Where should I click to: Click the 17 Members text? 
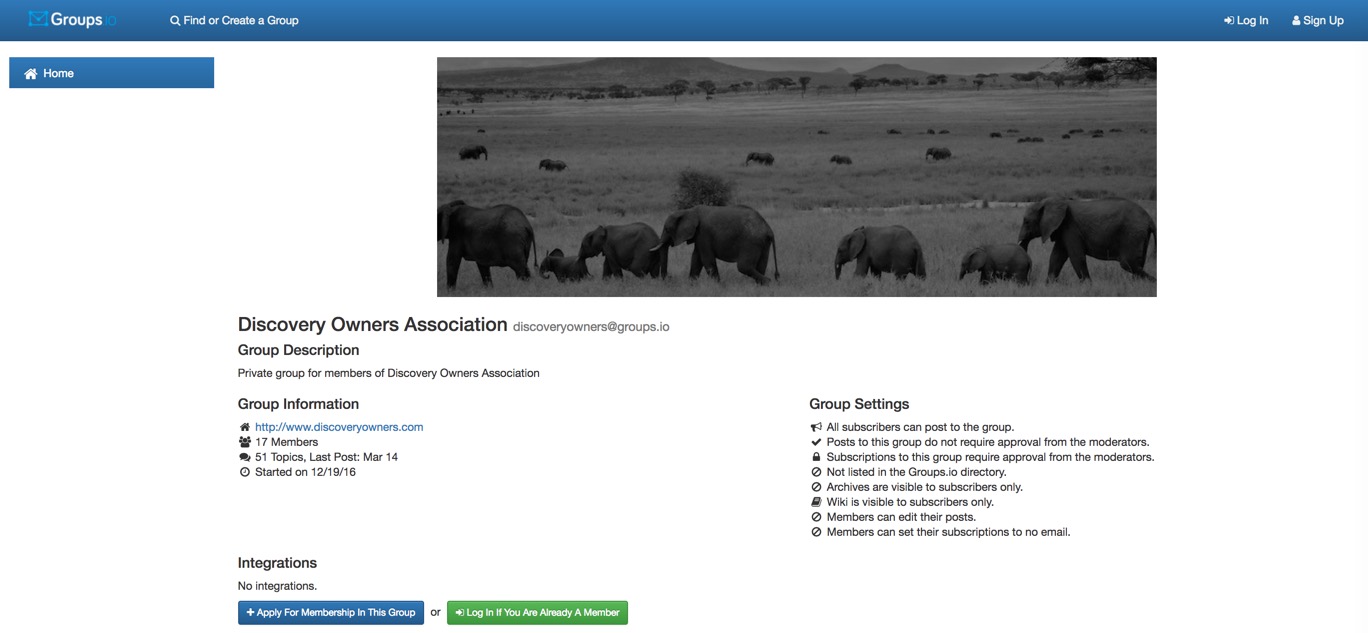(287, 442)
